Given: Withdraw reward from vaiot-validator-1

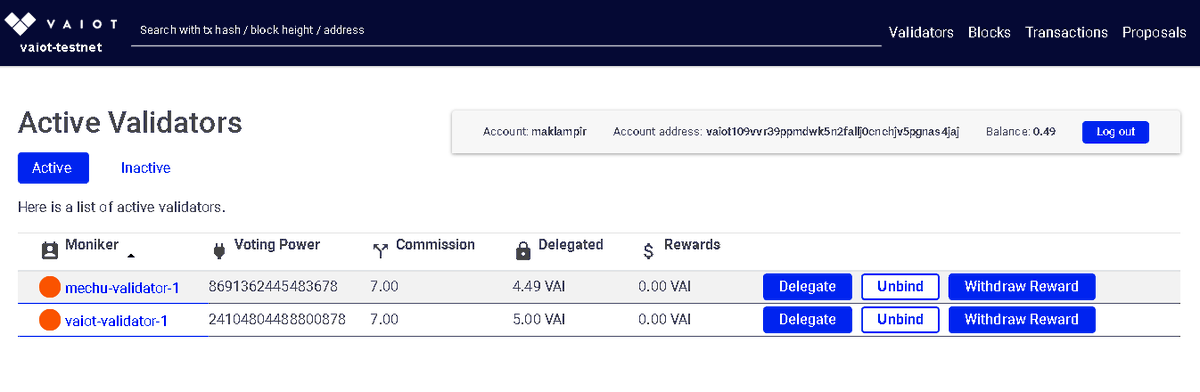Looking at the screenshot, I should tap(1021, 320).
